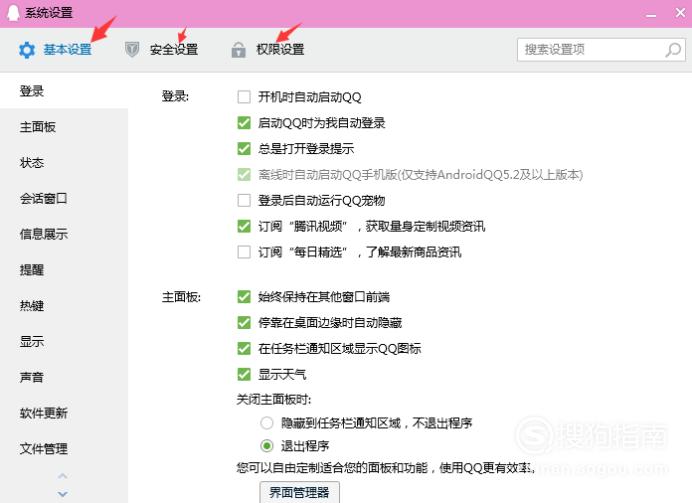The height and width of the screenshot is (503, 692).
Task: Open 信息展示 sidebar section
Action: point(64,234)
